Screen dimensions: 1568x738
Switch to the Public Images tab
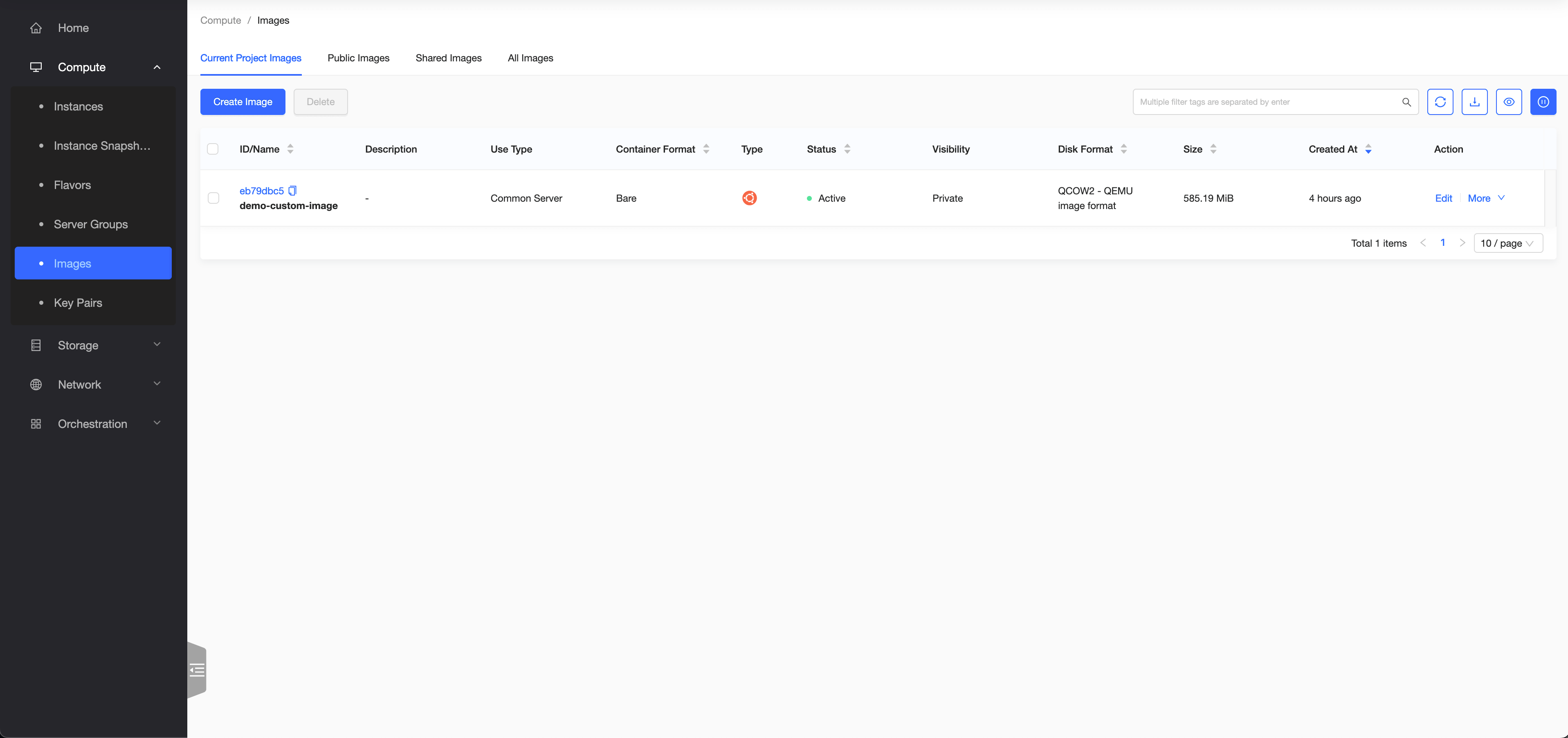358,58
